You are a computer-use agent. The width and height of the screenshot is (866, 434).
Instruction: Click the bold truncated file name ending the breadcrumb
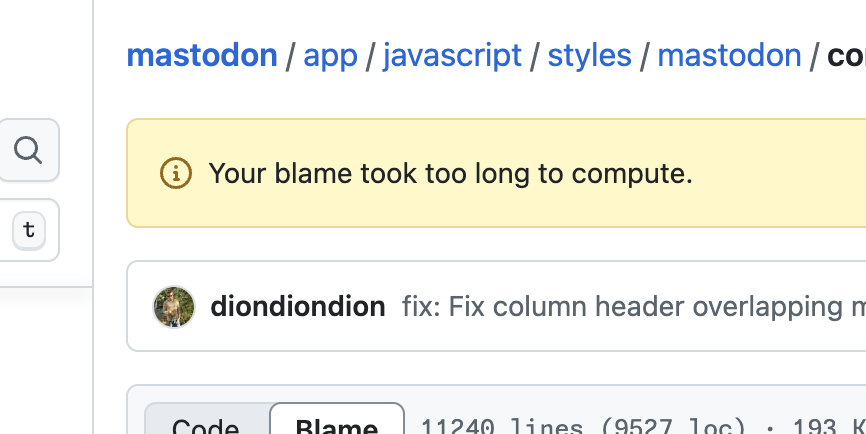coord(846,55)
